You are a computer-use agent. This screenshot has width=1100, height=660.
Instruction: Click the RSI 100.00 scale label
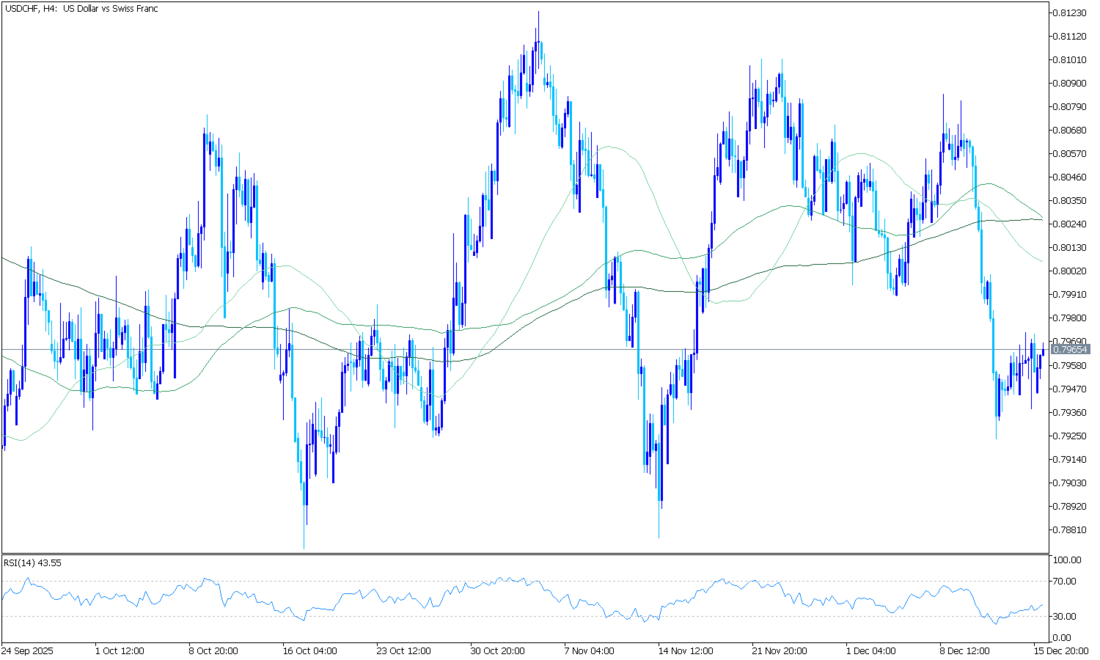(1068, 560)
